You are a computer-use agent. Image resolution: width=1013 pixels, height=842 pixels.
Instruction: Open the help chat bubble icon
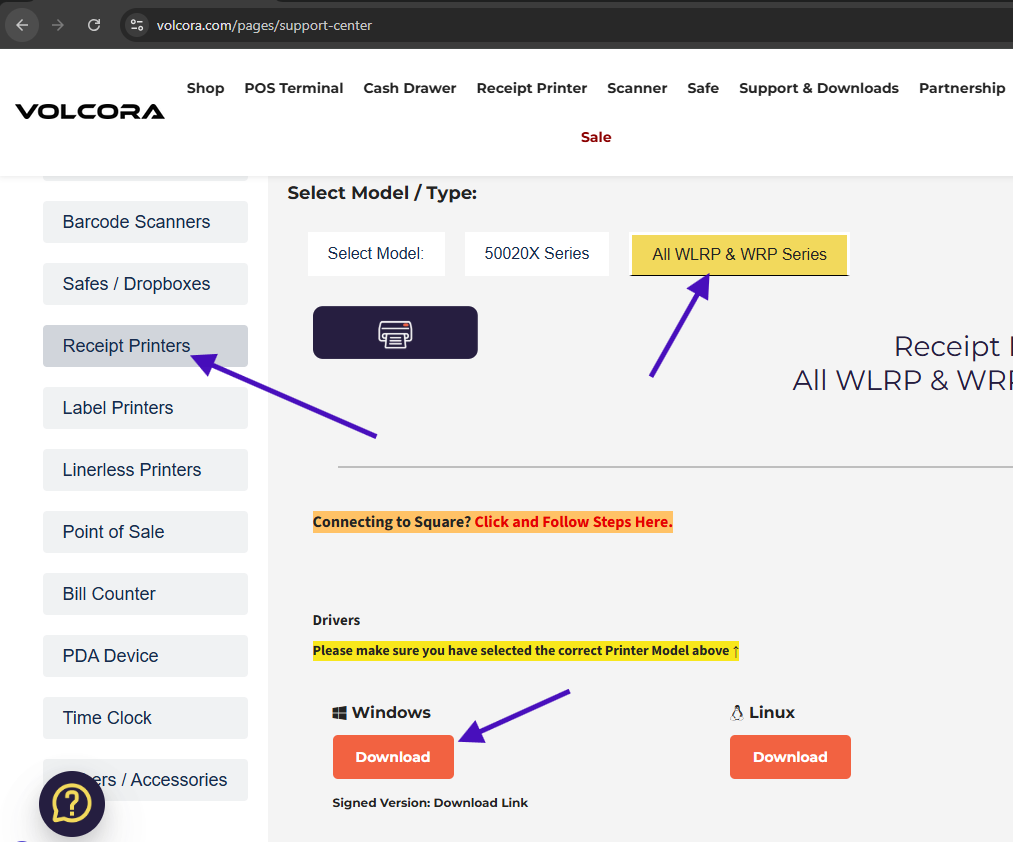pos(72,803)
